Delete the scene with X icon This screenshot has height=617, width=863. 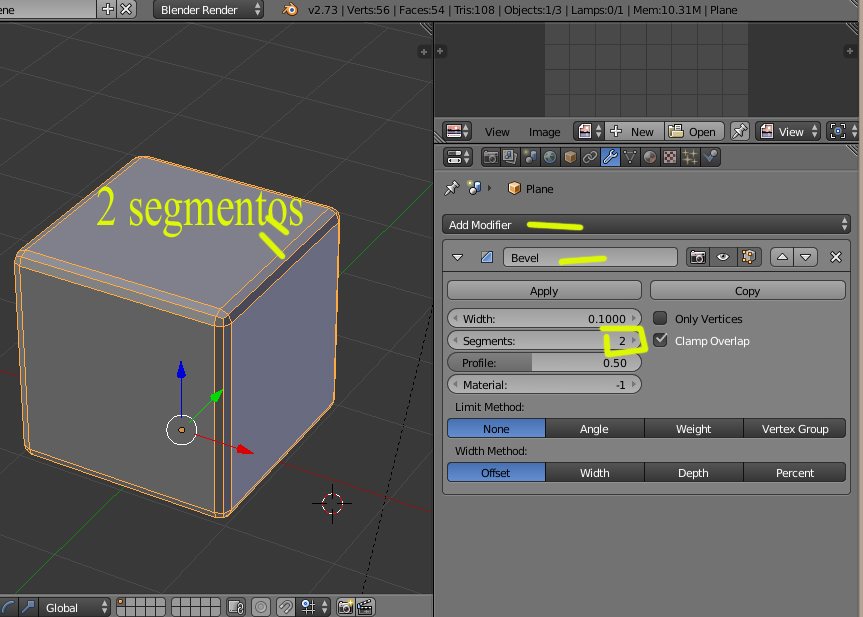click(127, 9)
